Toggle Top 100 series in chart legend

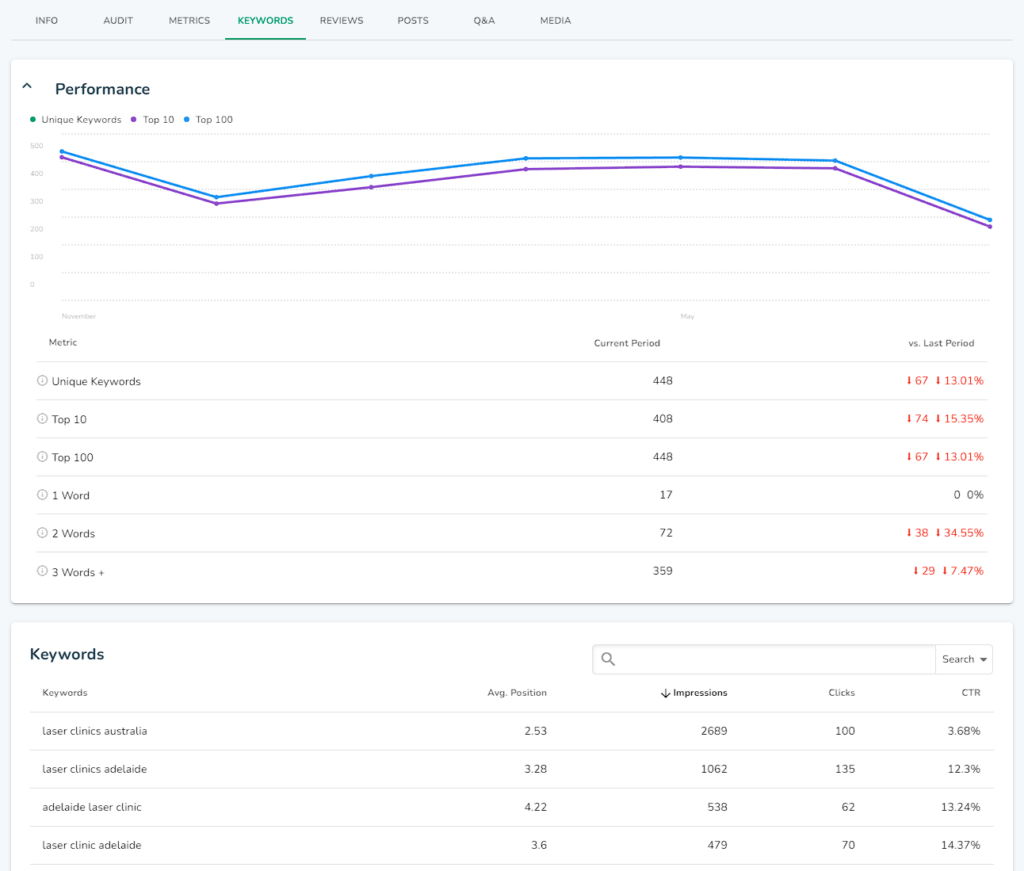coord(208,119)
